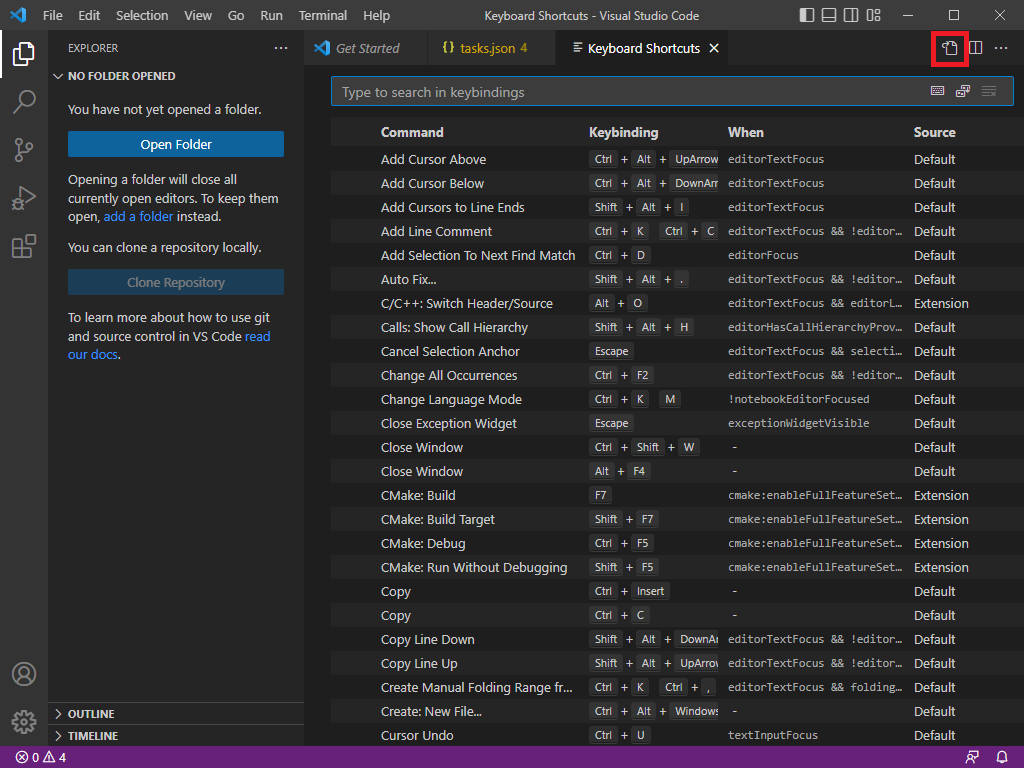
Task: Switch to the Get Started tab
Action: [x=365, y=48]
